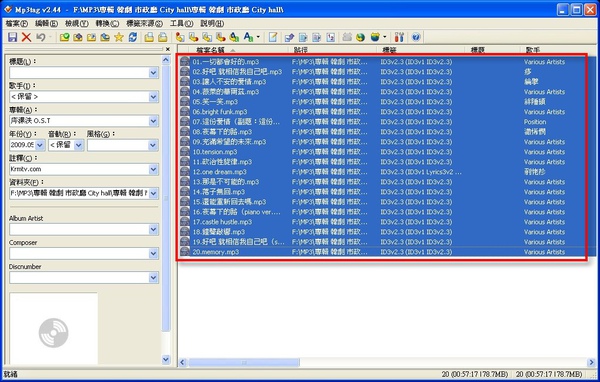Image resolution: width=600 pixels, height=382 pixels.
Task: Expand the 年份(Y) field dropdown
Action: 40,145
